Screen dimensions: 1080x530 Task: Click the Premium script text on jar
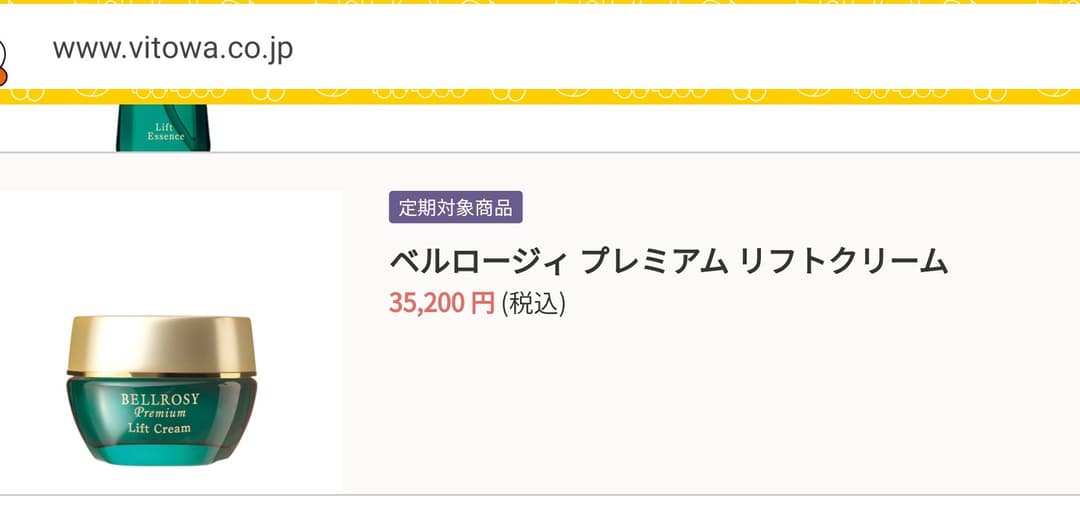pyautogui.click(x=160, y=413)
